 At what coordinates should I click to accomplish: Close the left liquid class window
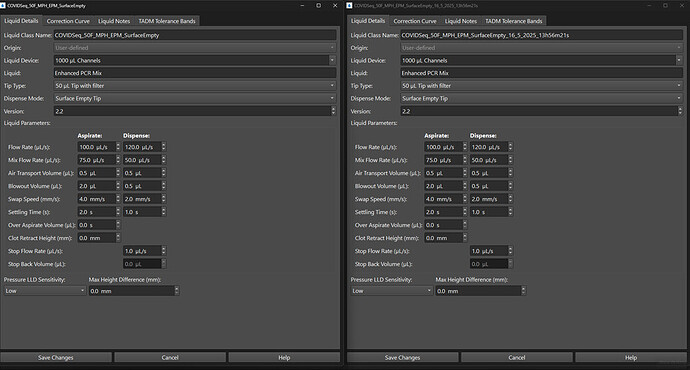[335, 5]
